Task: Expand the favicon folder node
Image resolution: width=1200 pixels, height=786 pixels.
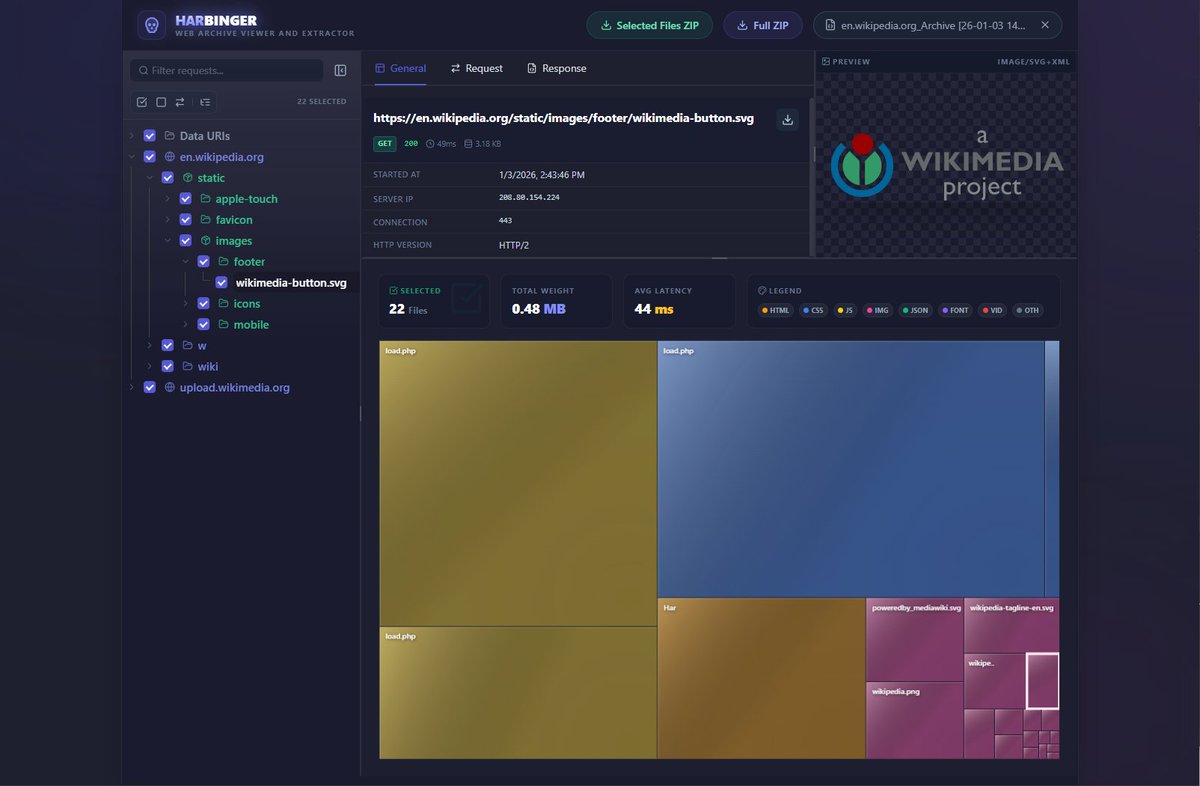Action: 167,220
